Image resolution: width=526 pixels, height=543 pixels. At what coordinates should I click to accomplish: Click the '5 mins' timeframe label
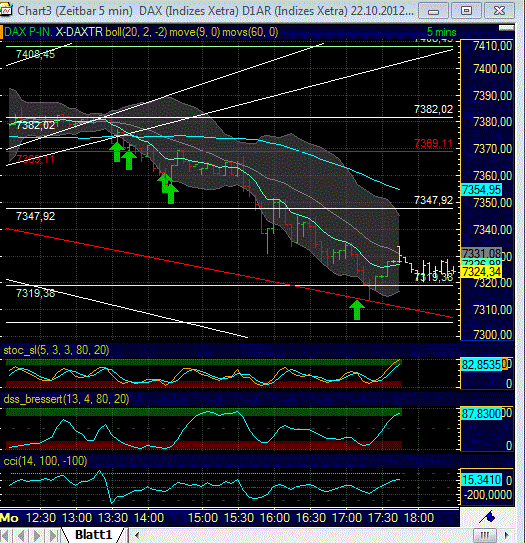pos(442,32)
